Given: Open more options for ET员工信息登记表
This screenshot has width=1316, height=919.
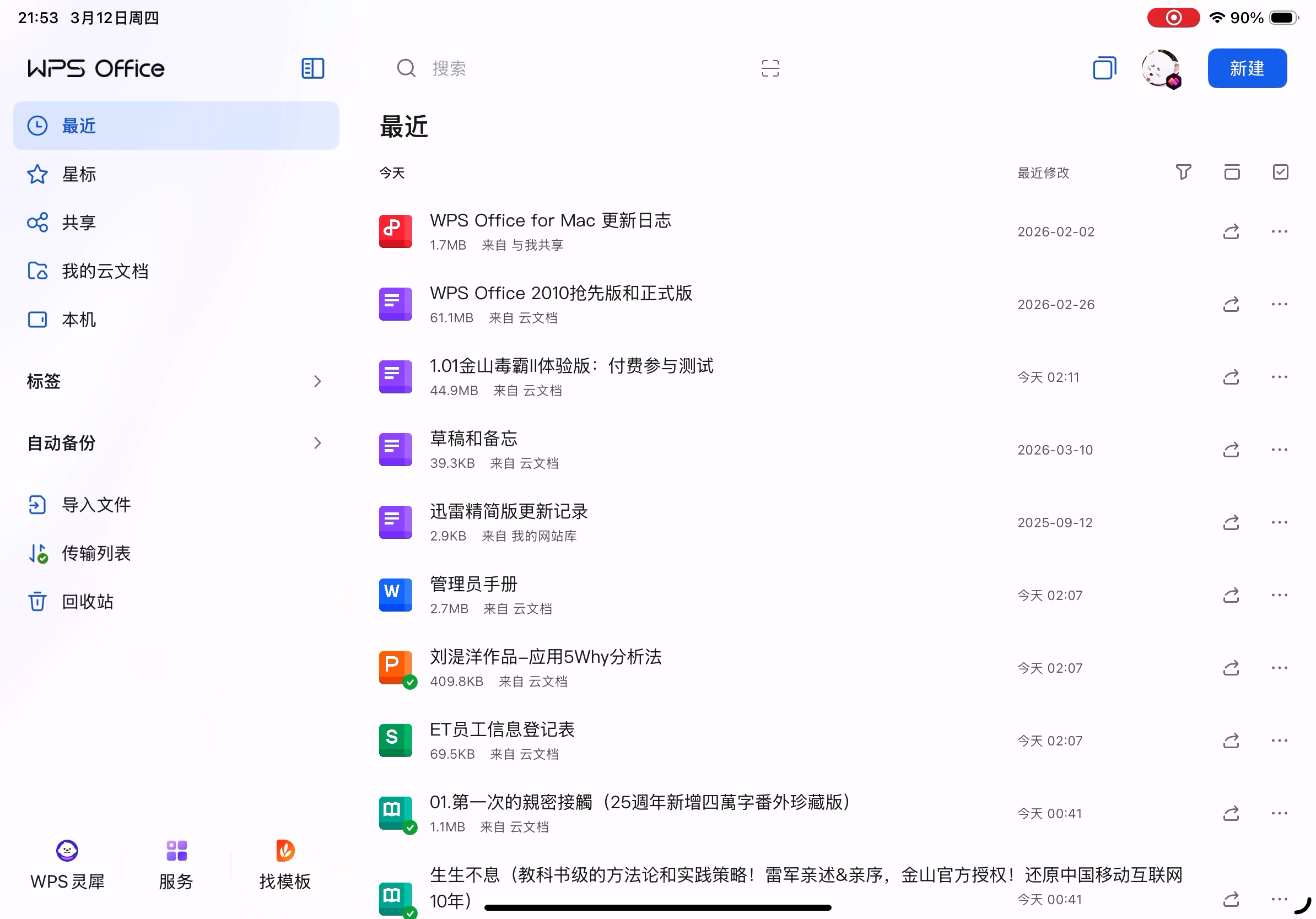Looking at the screenshot, I should pos(1279,741).
